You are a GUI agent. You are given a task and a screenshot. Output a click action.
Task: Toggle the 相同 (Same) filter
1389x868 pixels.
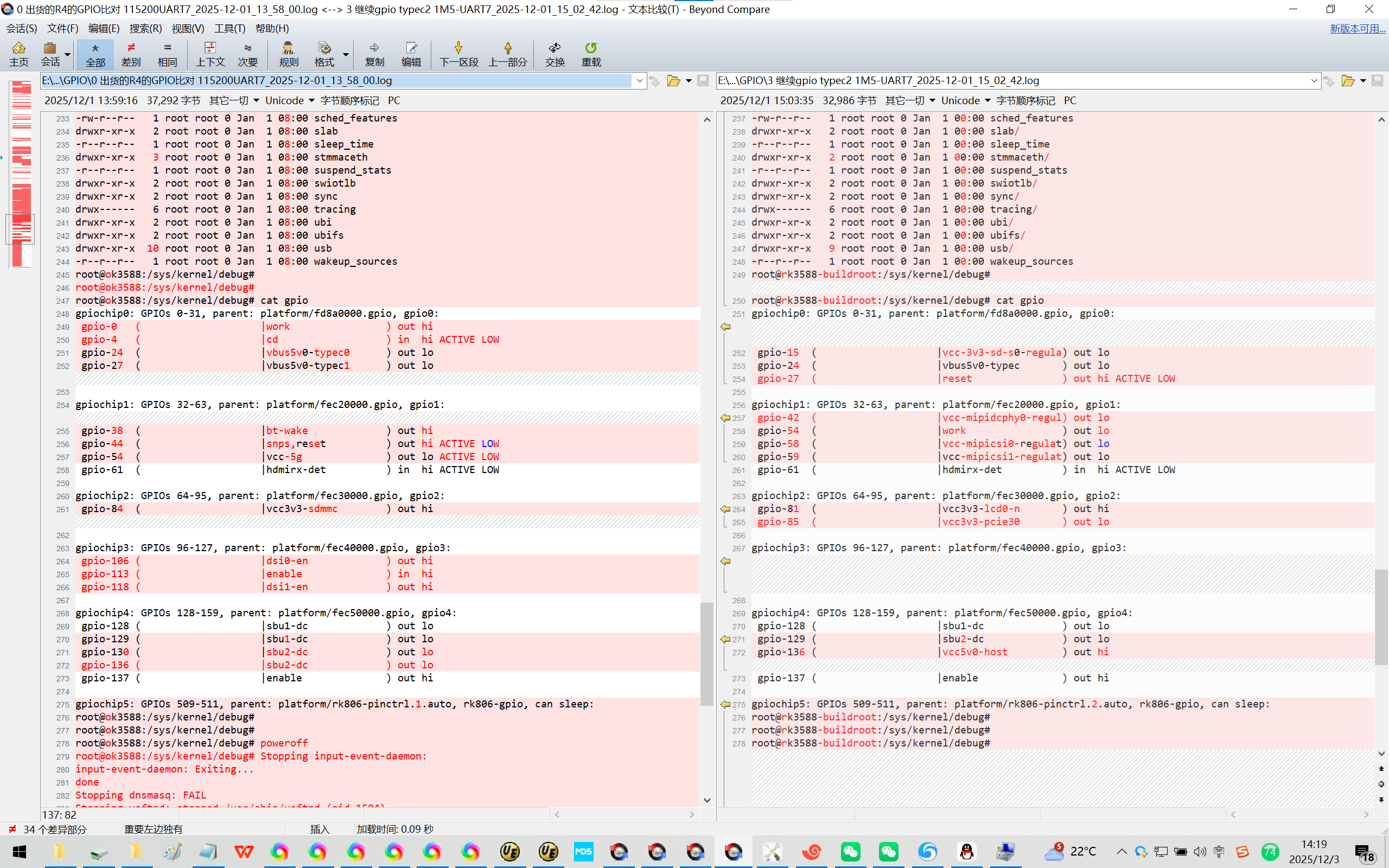tap(167, 54)
